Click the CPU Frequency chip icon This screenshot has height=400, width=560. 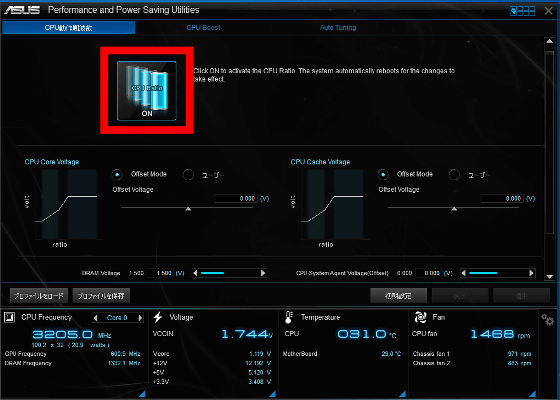[x=10, y=317]
